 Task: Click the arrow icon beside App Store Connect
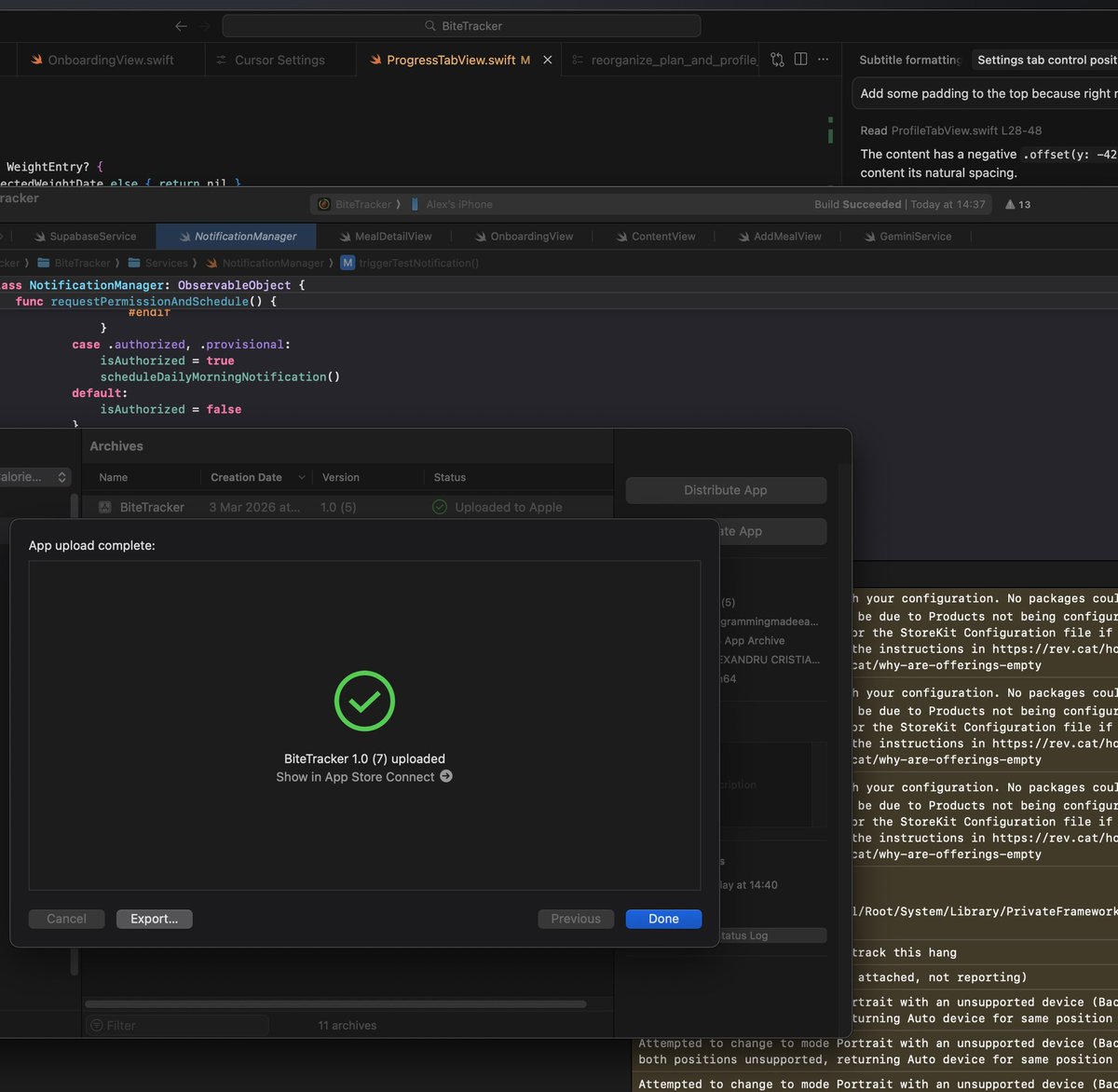tap(446, 776)
